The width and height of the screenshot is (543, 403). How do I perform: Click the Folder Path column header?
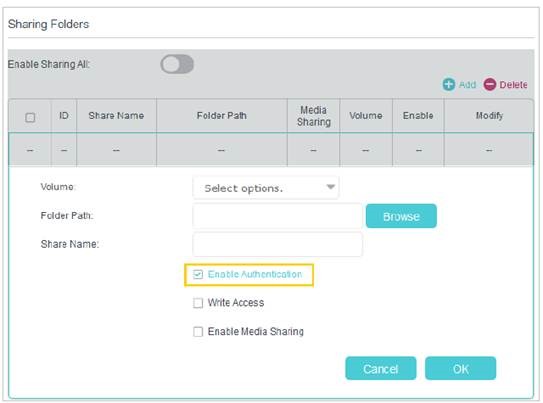pos(222,116)
